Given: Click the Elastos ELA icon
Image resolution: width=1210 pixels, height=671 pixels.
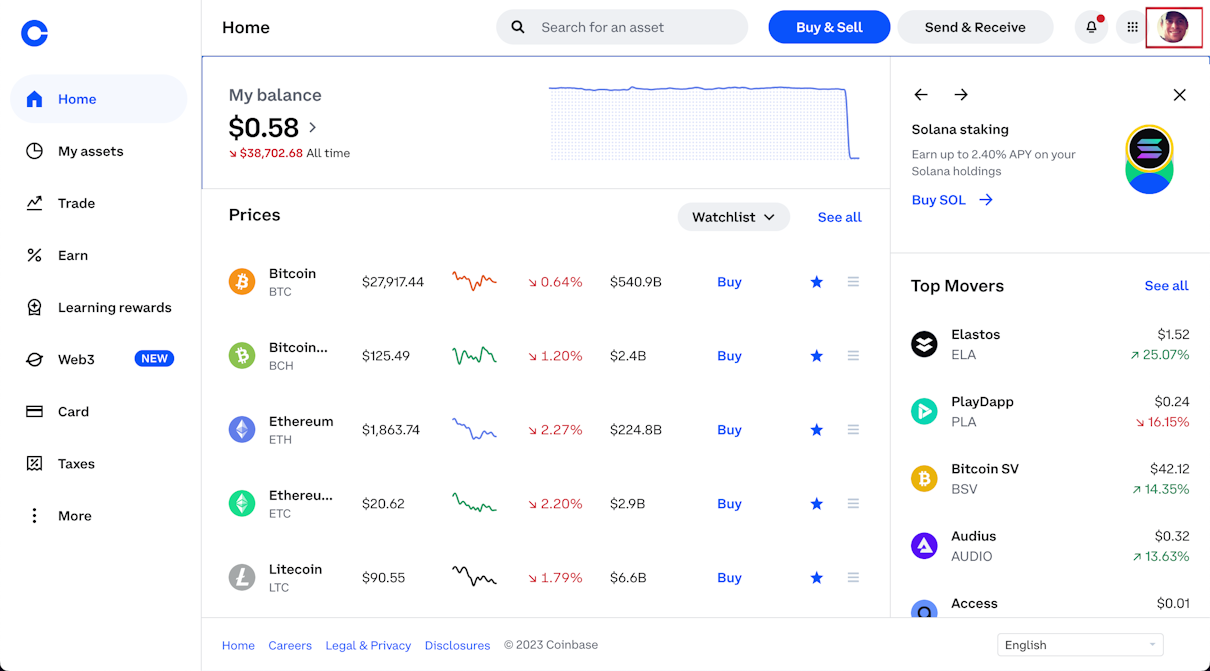Looking at the screenshot, I should tap(924, 344).
